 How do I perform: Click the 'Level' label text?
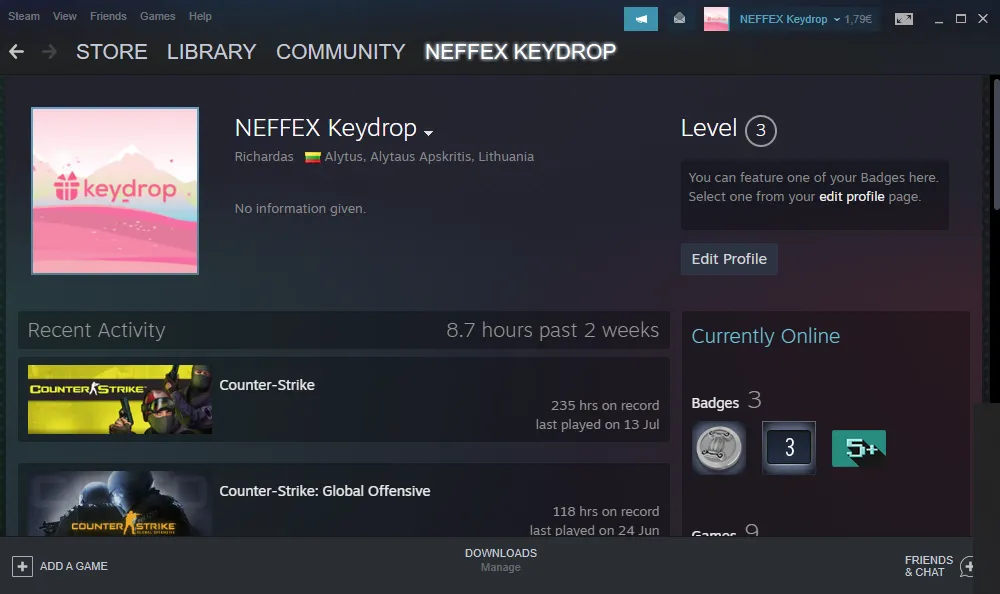click(709, 128)
